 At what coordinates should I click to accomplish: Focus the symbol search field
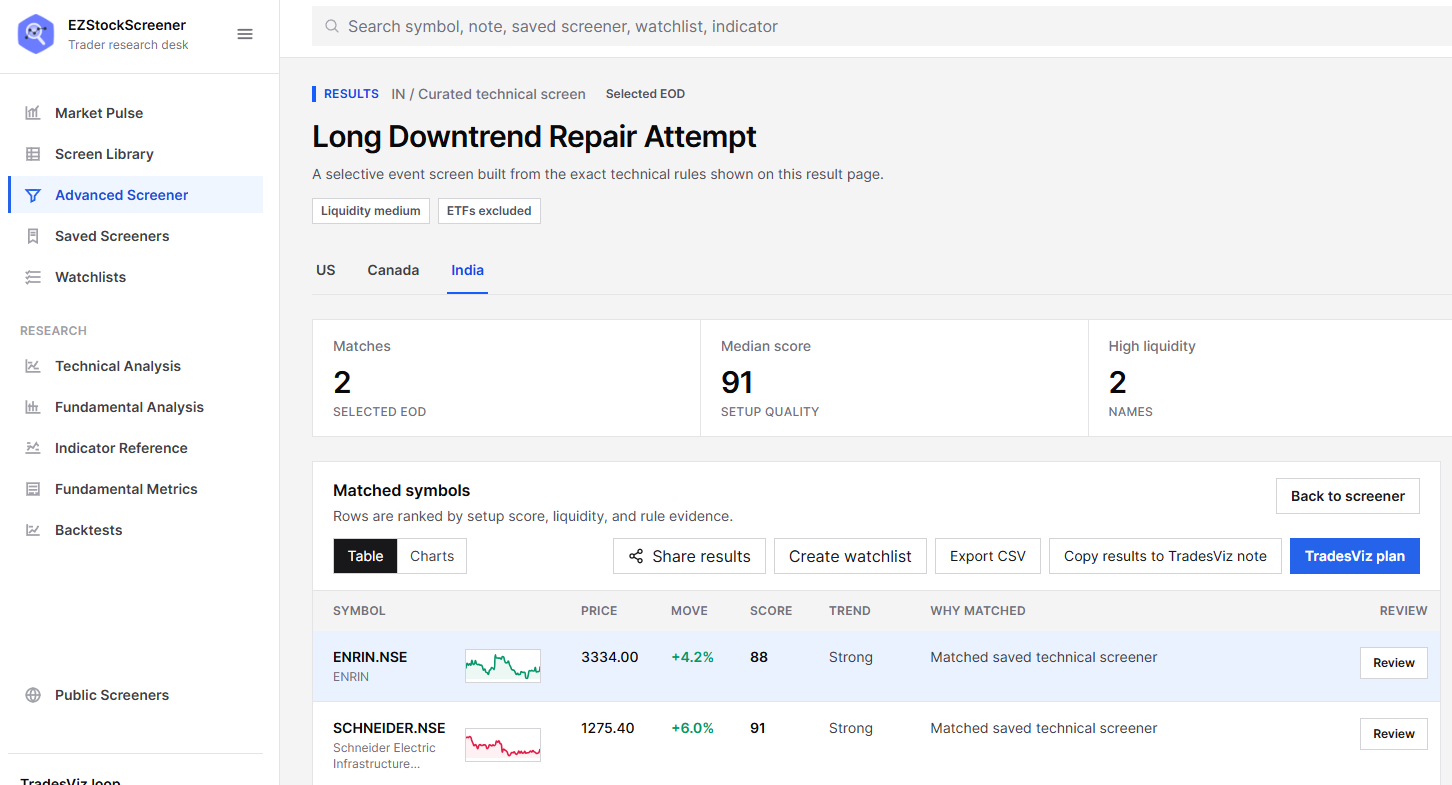pos(882,27)
